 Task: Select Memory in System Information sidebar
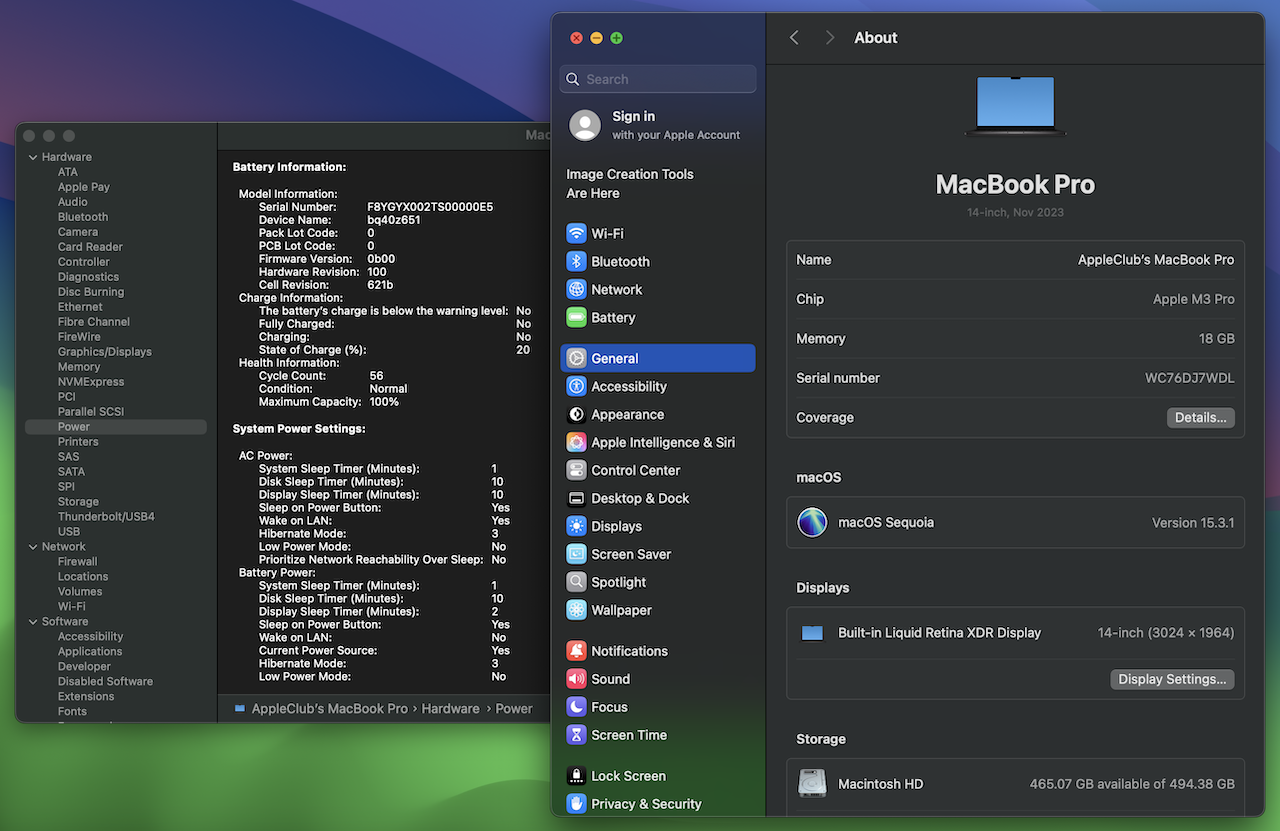79,367
